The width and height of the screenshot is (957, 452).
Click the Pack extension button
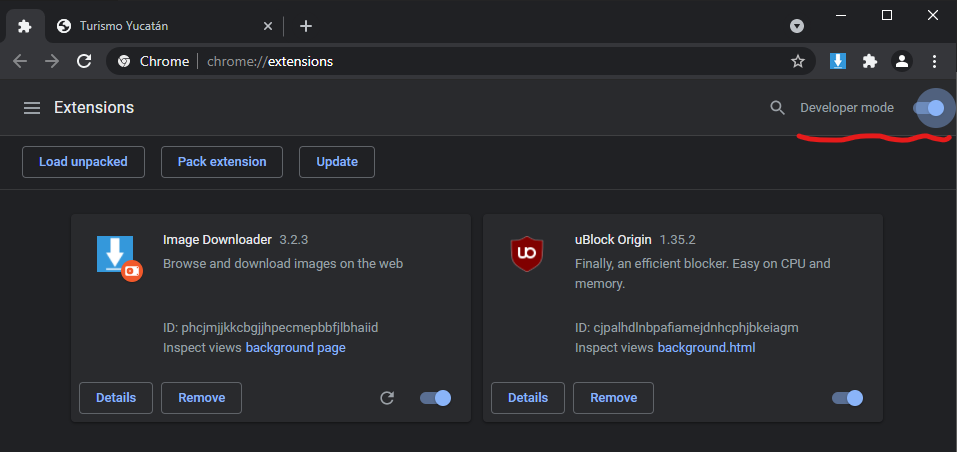pos(222,162)
